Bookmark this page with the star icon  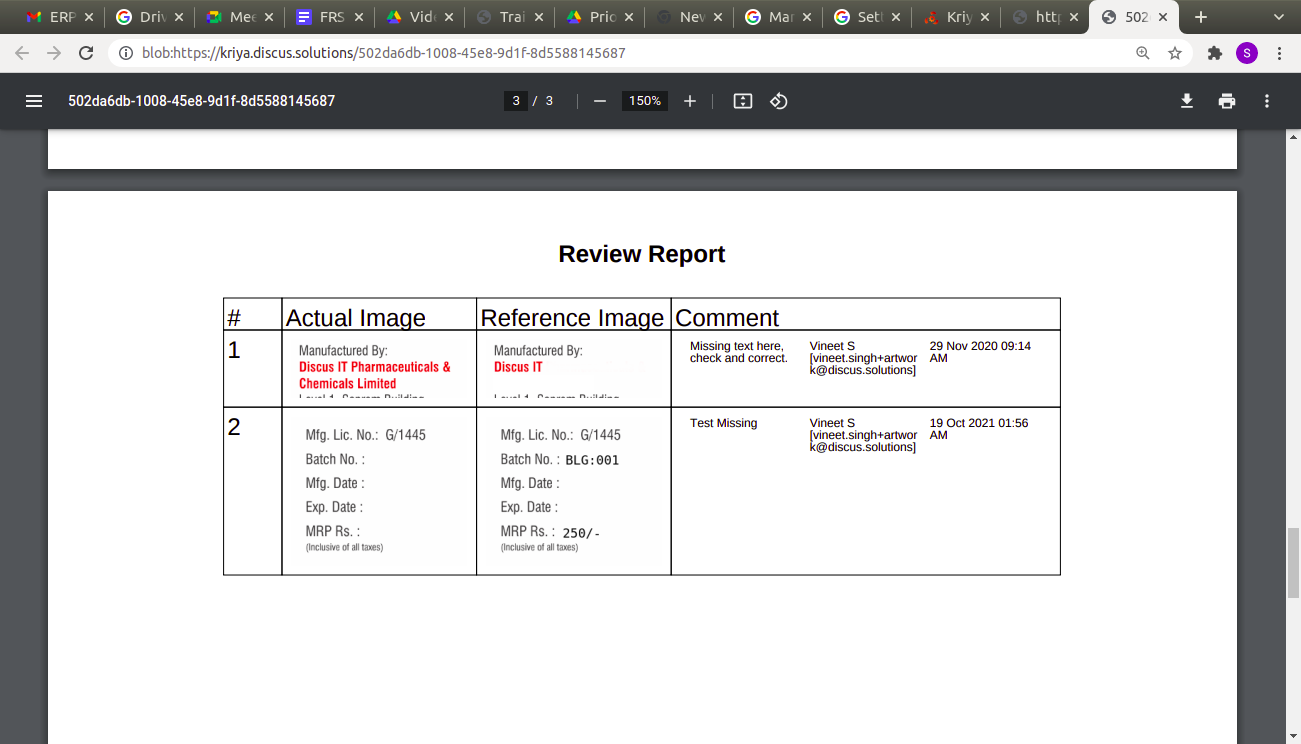1175,53
